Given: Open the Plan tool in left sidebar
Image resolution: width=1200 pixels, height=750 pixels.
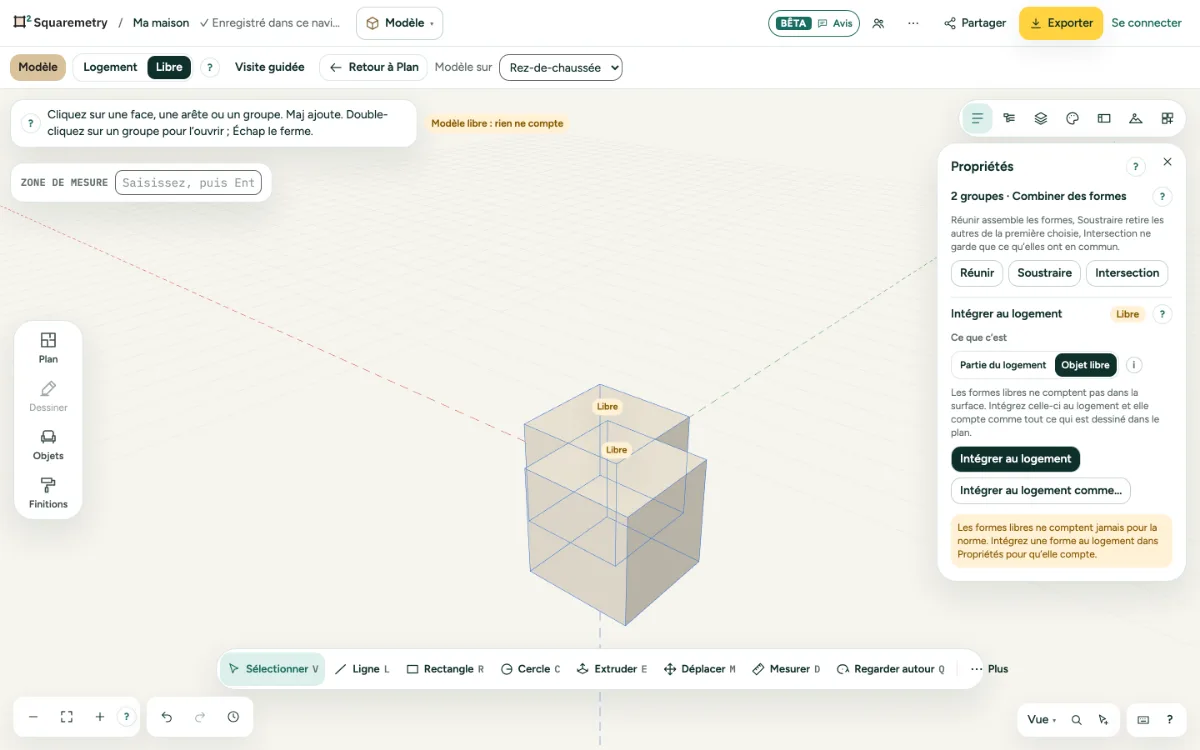Looking at the screenshot, I should point(48,348).
